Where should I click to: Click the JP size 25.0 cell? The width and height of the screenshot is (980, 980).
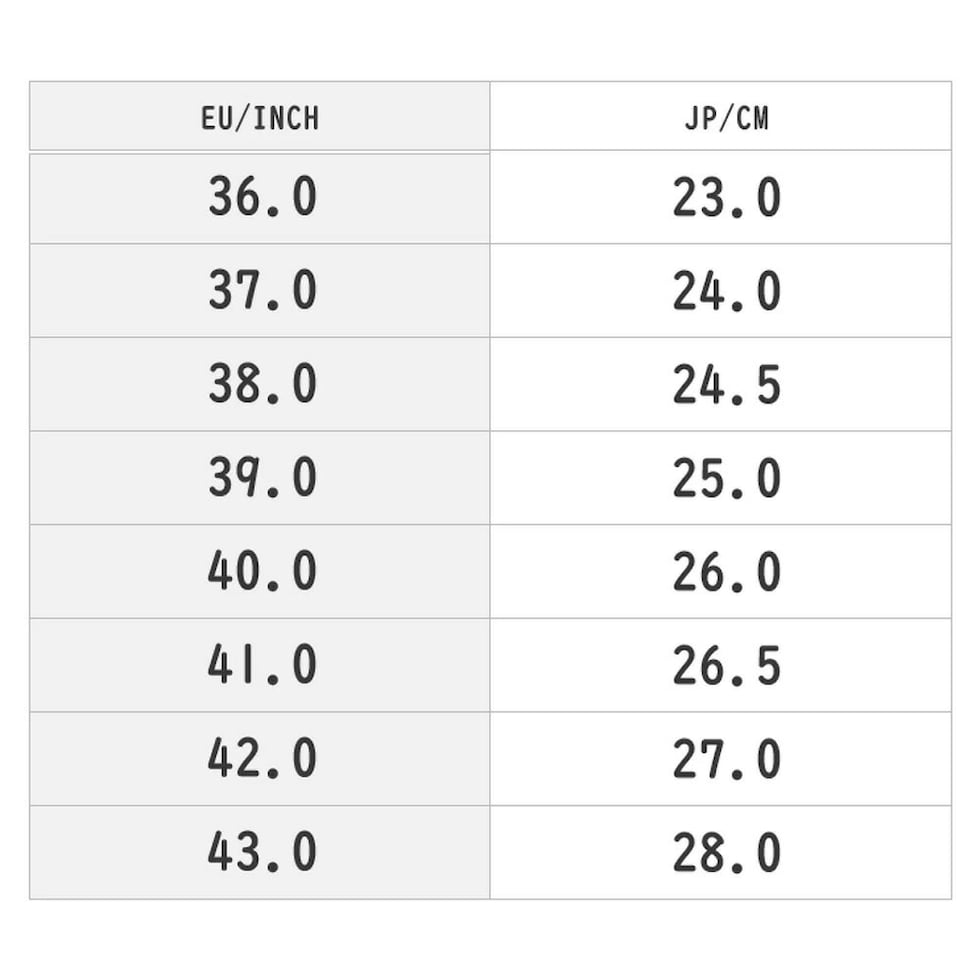(x=726, y=478)
